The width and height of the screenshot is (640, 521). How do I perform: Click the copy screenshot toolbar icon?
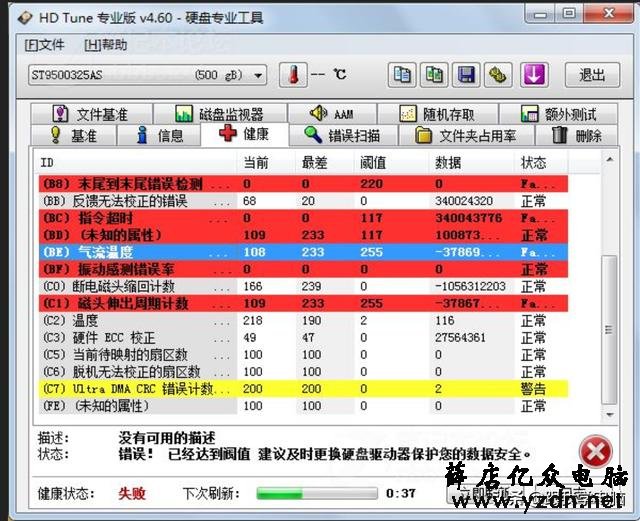point(434,75)
